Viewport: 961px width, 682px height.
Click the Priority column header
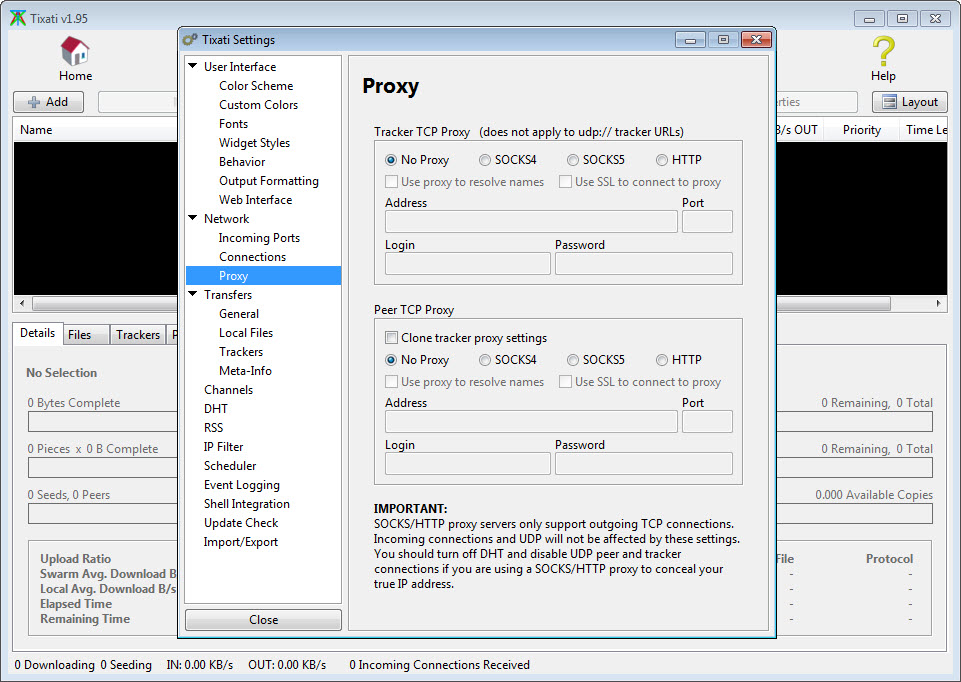[861, 130]
